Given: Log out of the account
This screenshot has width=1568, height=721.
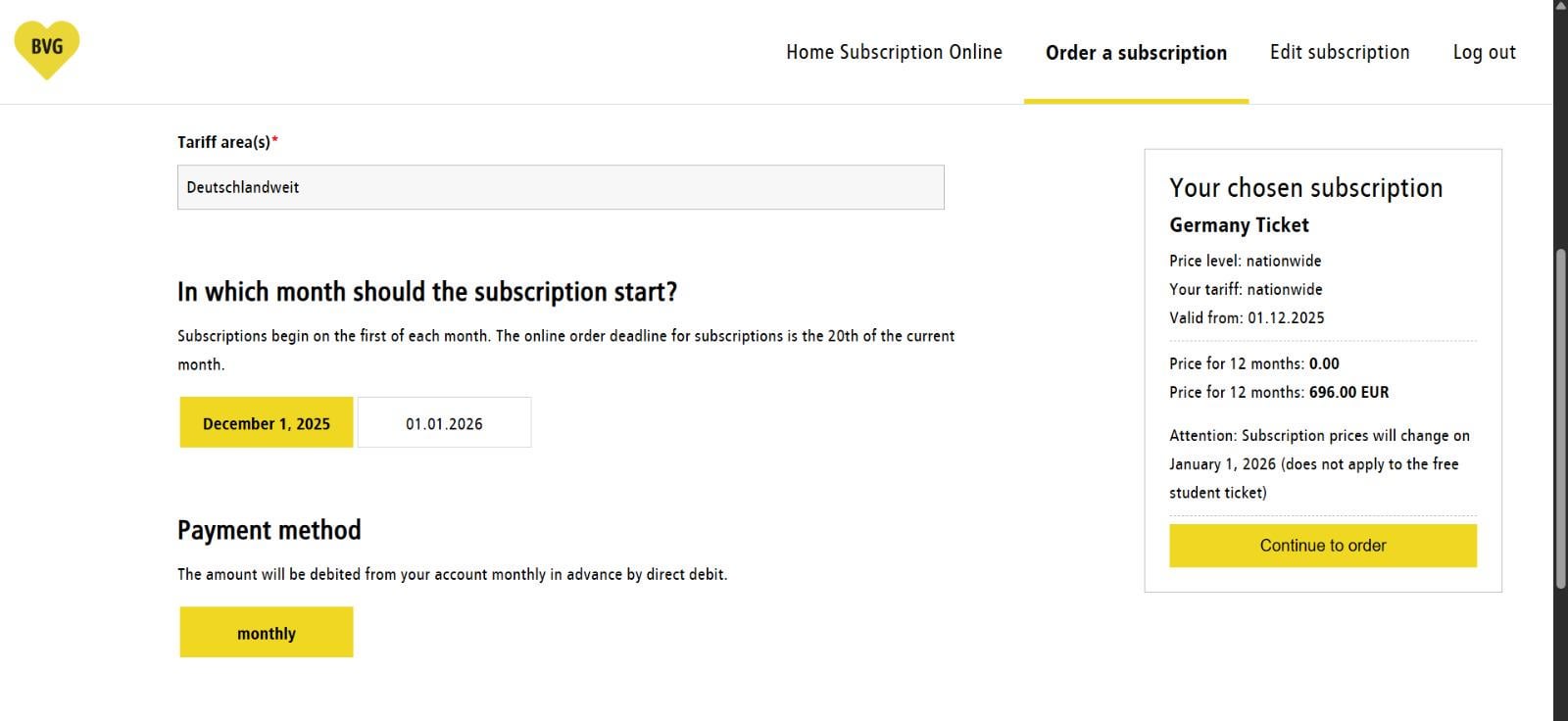Looking at the screenshot, I should pyautogui.click(x=1484, y=53).
